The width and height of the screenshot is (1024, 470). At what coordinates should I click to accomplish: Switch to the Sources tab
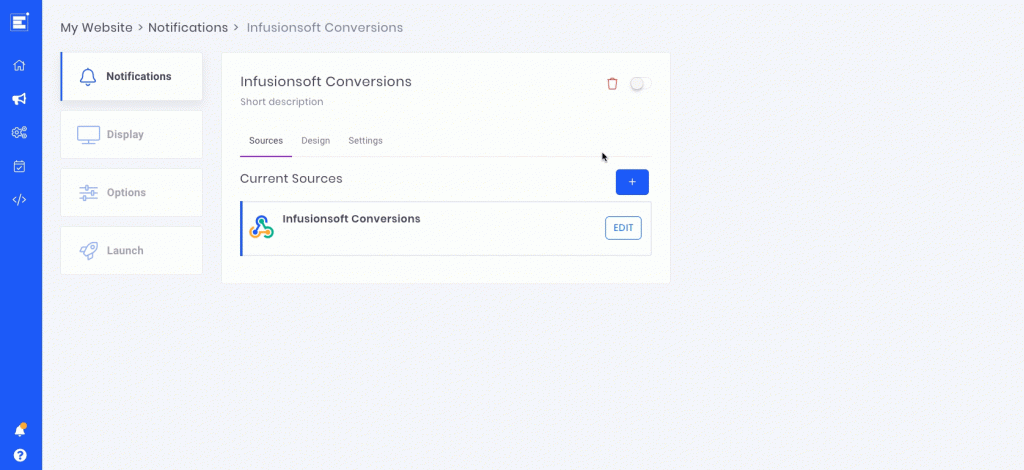pyautogui.click(x=266, y=140)
